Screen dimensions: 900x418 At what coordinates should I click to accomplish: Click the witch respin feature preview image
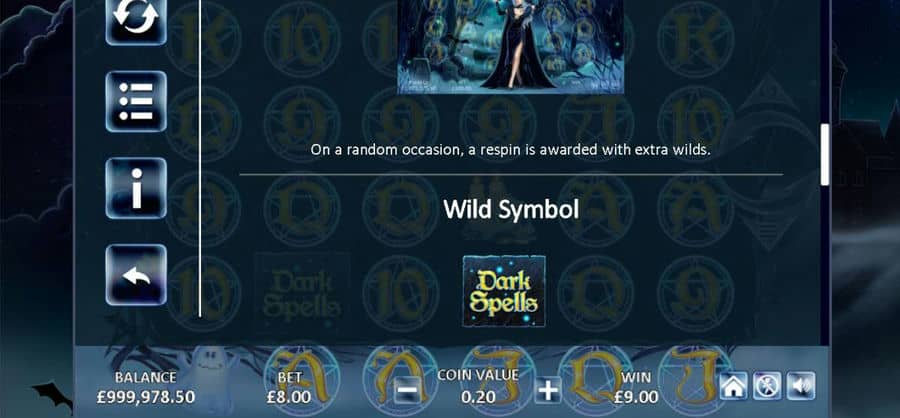click(x=510, y=47)
